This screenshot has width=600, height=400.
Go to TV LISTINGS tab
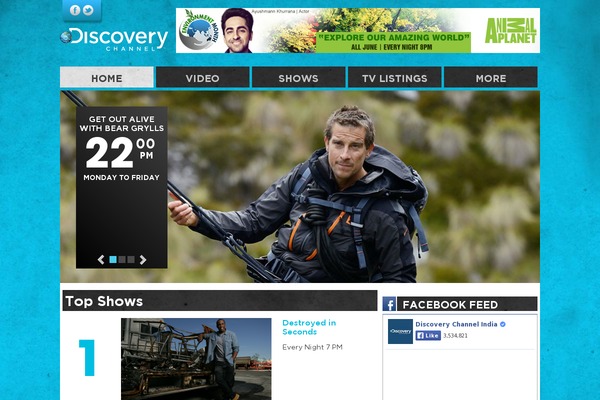pos(395,77)
